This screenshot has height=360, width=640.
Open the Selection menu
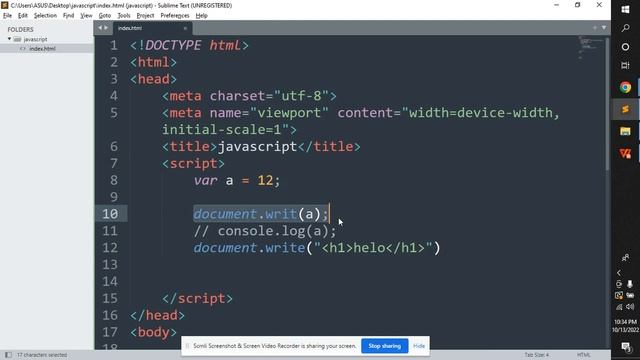[x=45, y=16]
